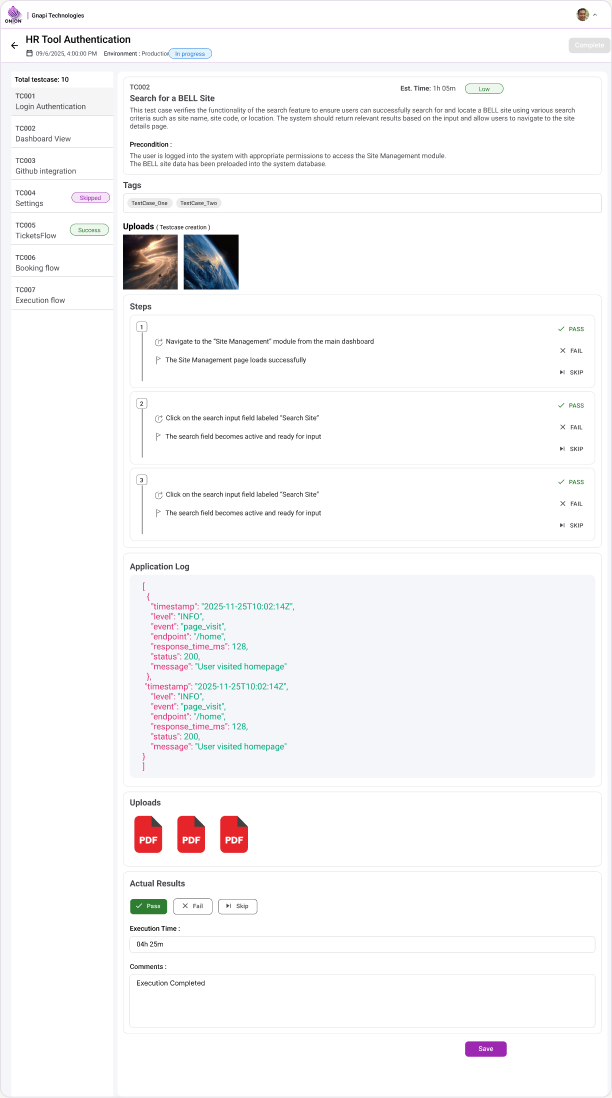The height and width of the screenshot is (1098, 612).
Task: Click the 'Gnapi Technologies' company name
Action: pos(57,15)
